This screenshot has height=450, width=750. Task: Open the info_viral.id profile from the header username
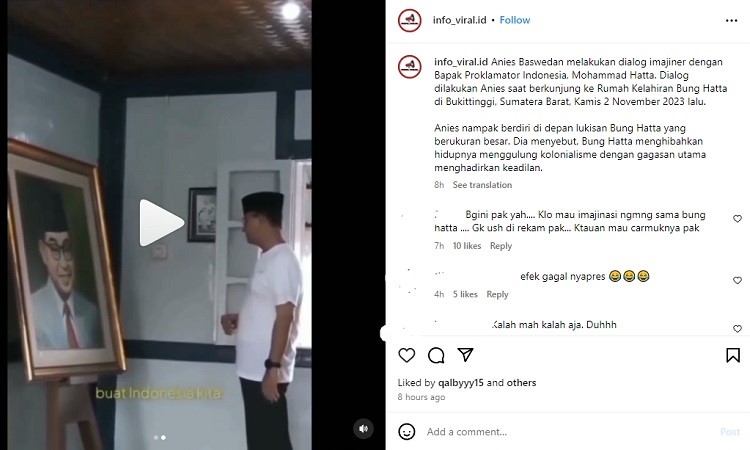(459, 20)
